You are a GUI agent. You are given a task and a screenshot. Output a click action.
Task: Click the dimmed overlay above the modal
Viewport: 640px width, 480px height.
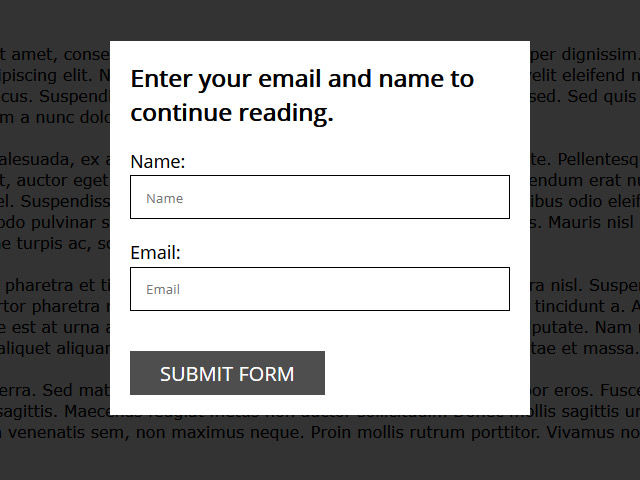(320, 20)
